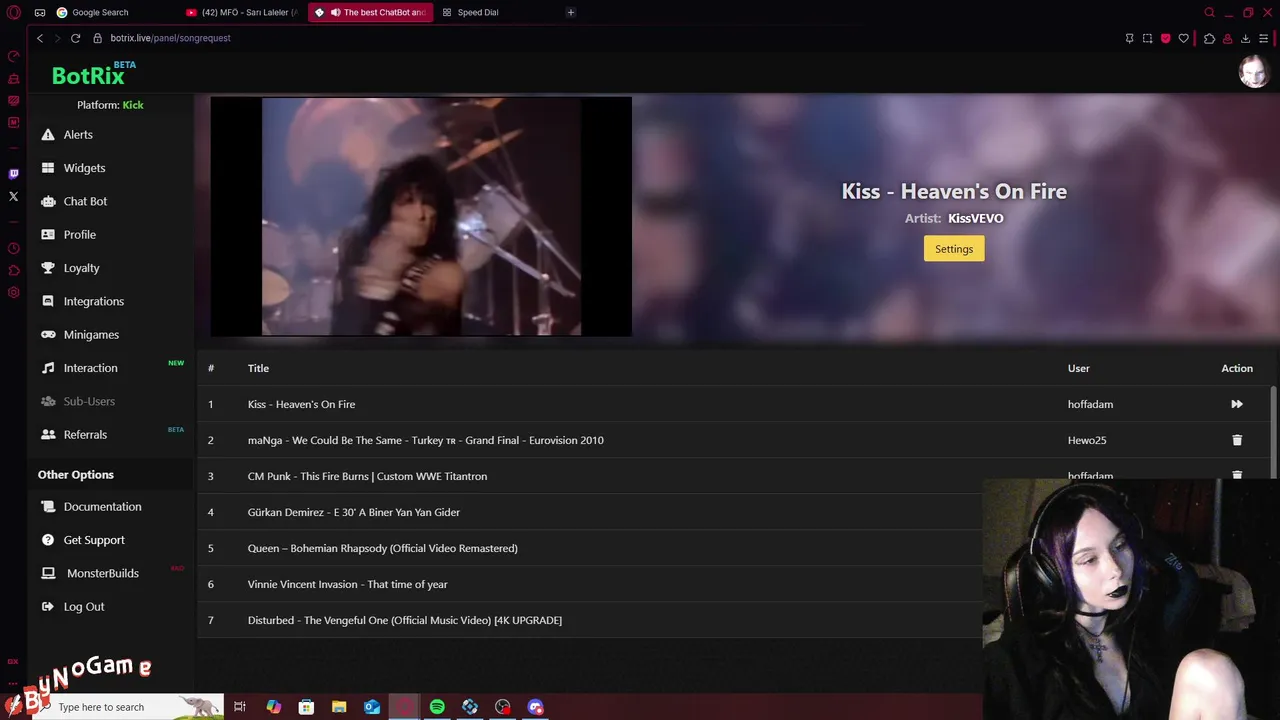The image size is (1280, 720).
Task: Go back with browser back arrow
Action: (x=40, y=38)
